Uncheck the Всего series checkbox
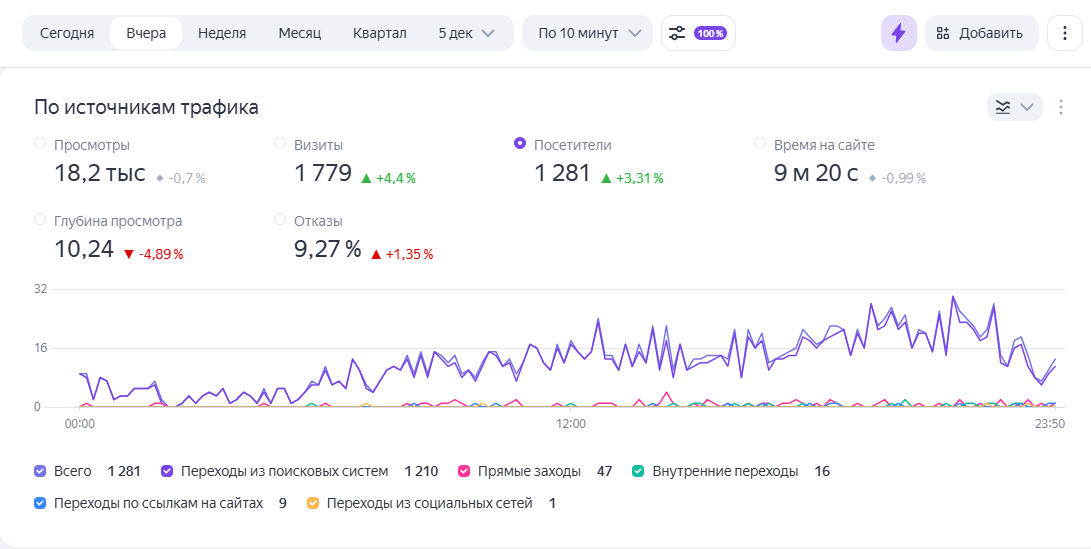The width and height of the screenshot is (1091, 549). 40,471
